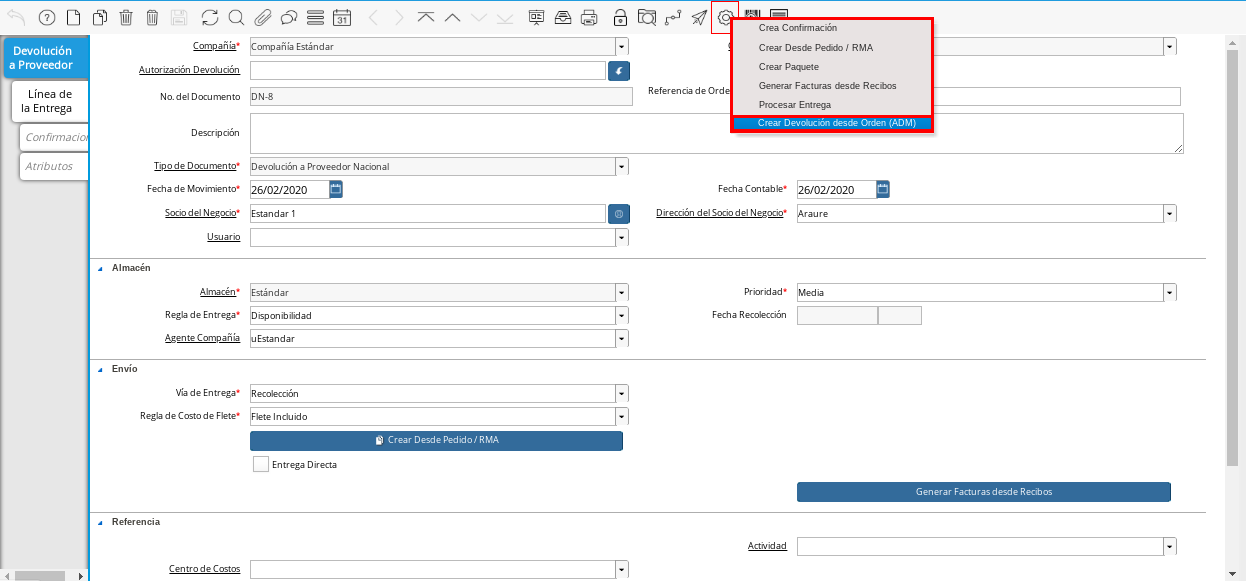Expand the Tipo de Documento dropdown

point(622,167)
